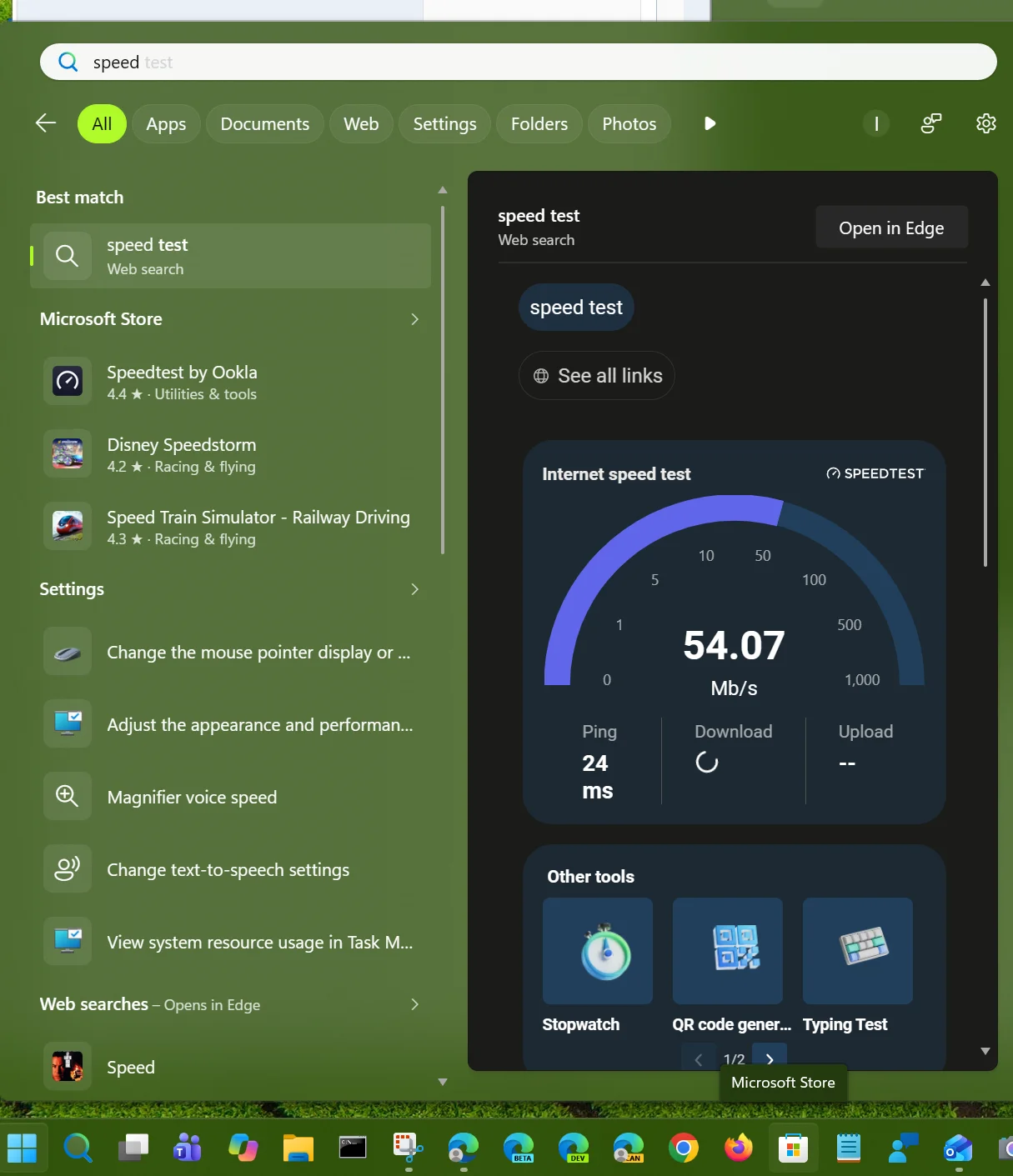Open Microsoft Teams from the taskbar
The image size is (1013, 1176).
coord(188,1148)
